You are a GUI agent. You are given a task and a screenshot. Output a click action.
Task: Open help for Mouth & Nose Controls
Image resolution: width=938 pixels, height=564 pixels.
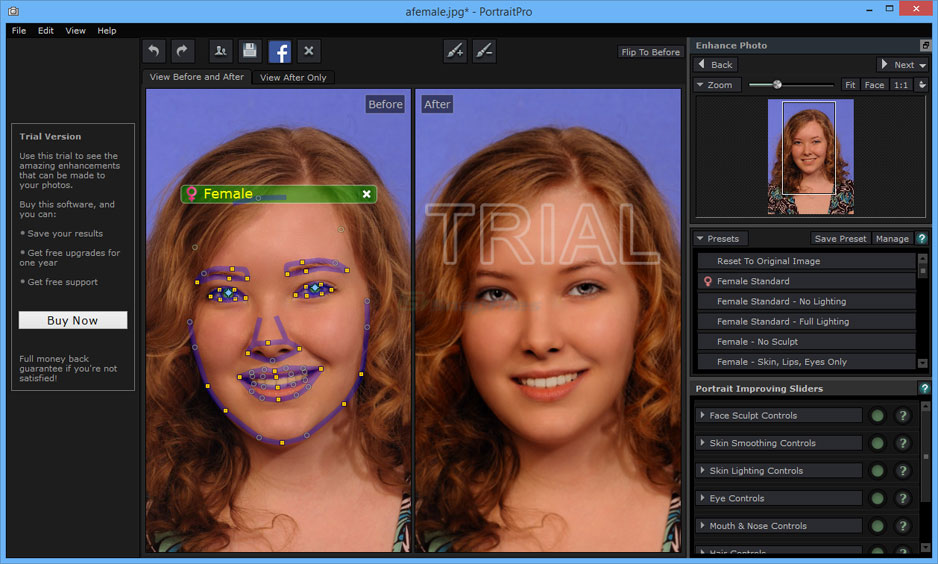pyautogui.click(x=903, y=526)
